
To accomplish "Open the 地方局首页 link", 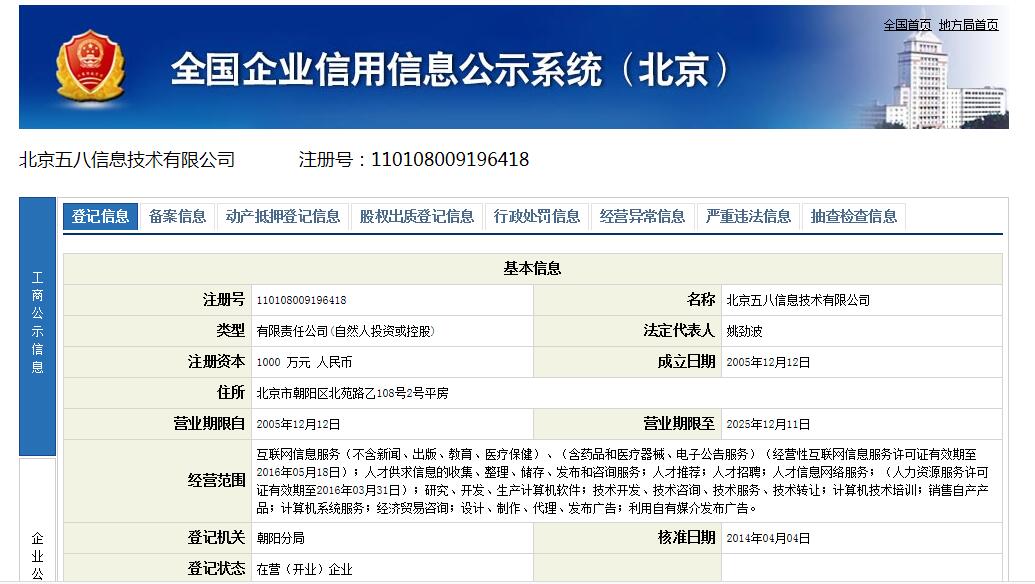I will point(968,25).
